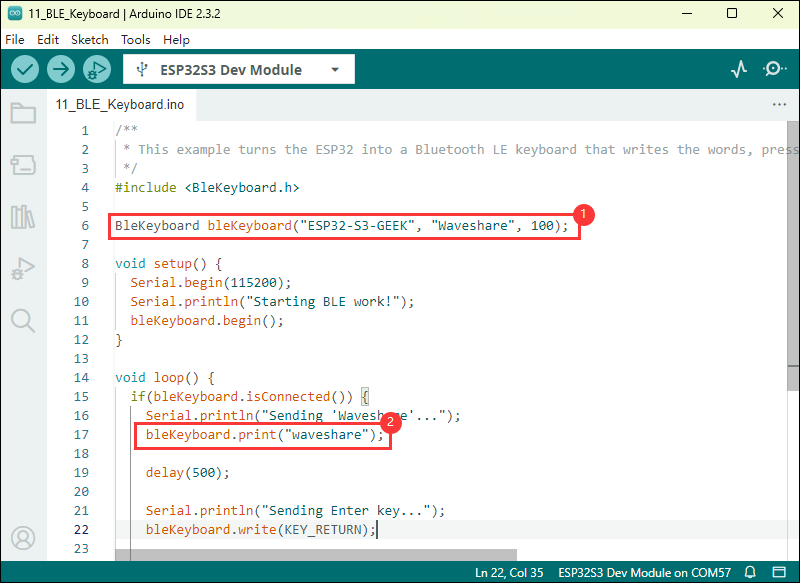This screenshot has height=583, width=800.
Task: Open the Sketch menu
Action: pyautogui.click(x=90, y=39)
